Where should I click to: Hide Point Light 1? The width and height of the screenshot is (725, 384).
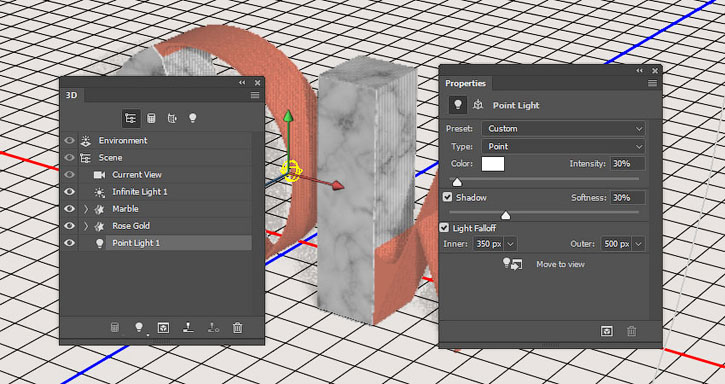point(69,243)
